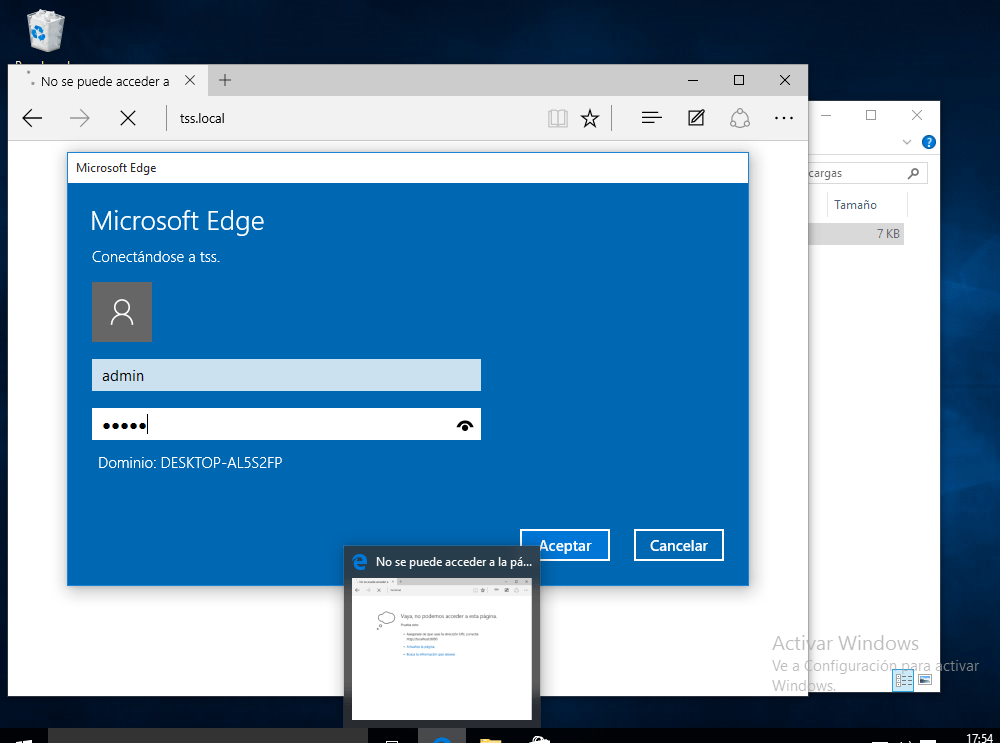Click the Make a Web Note icon

pos(697,118)
